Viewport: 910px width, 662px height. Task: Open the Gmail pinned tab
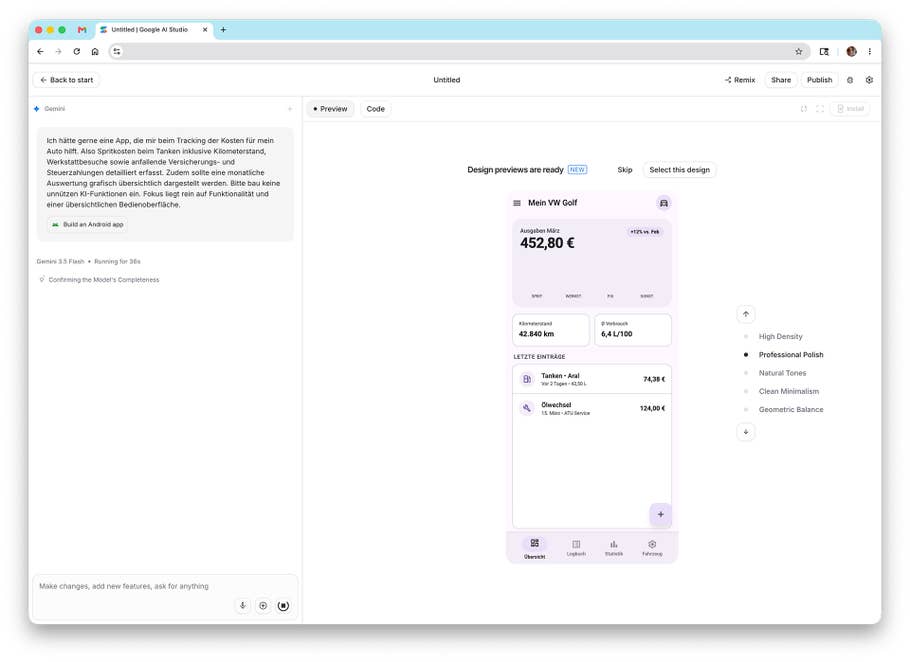(x=82, y=30)
